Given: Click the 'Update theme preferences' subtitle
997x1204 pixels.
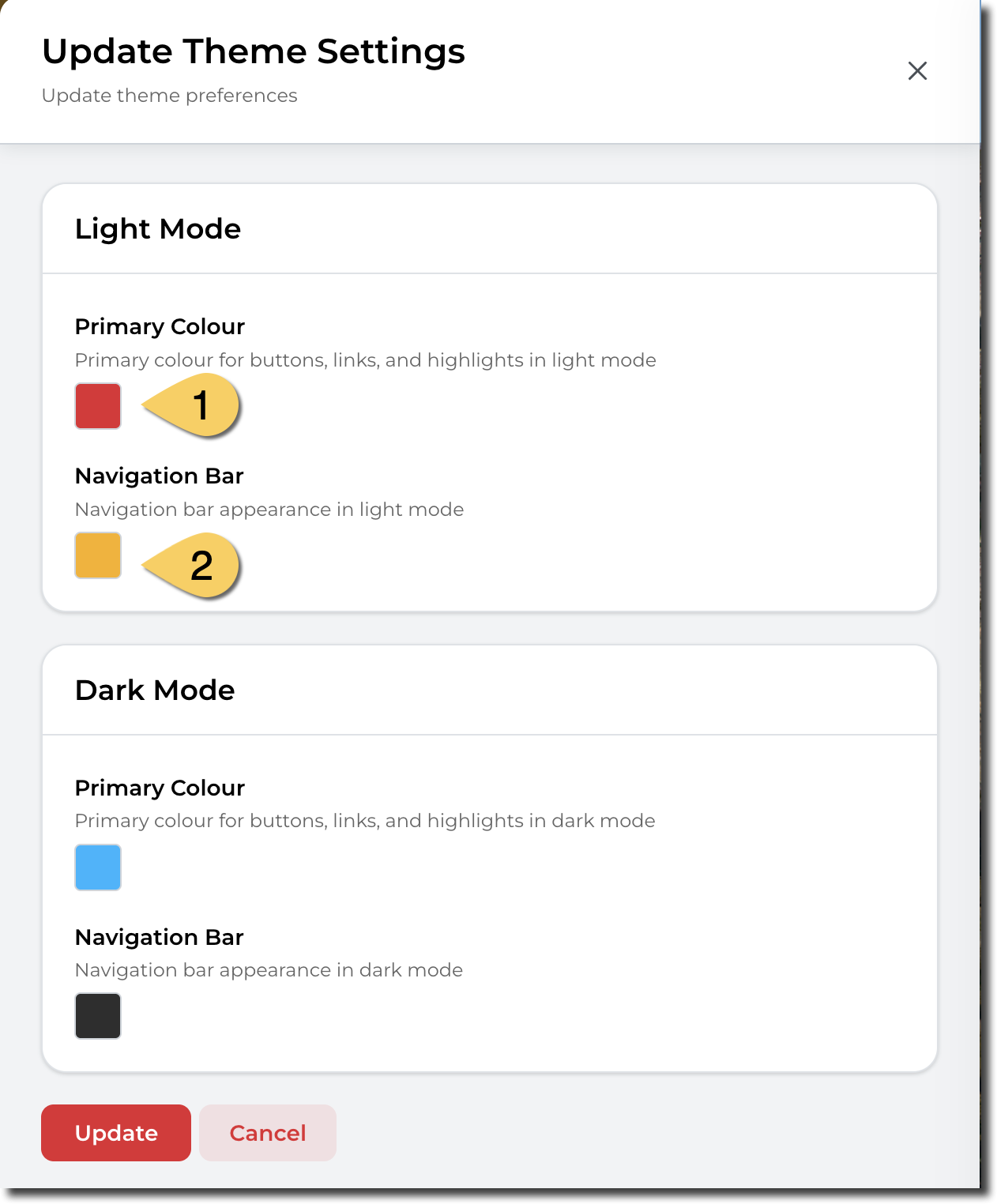Looking at the screenshot, I should [170, 96].
